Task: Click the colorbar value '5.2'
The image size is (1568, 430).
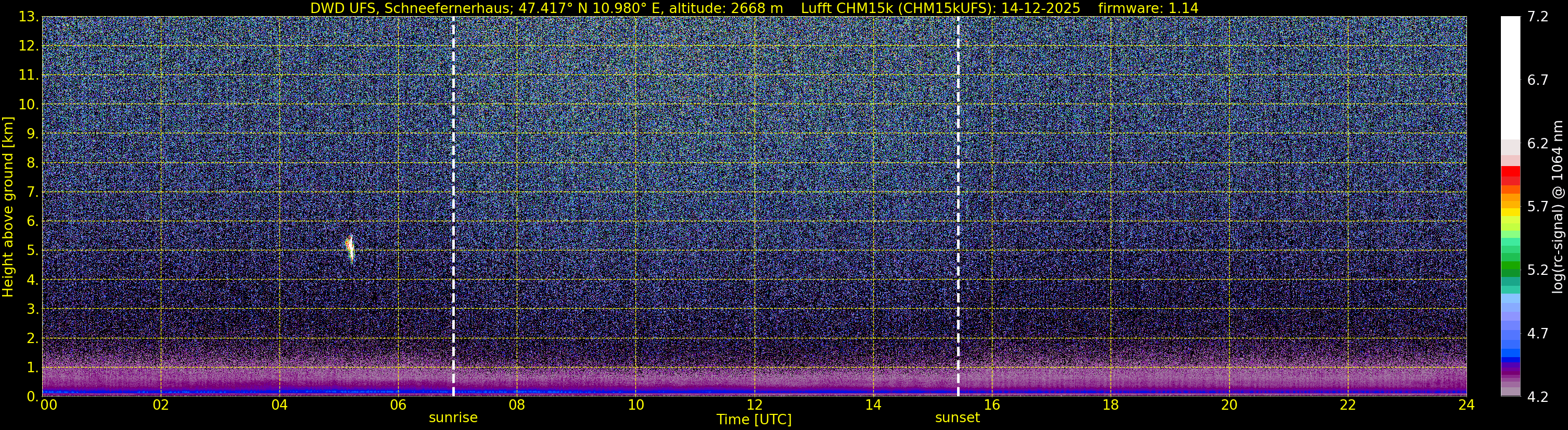Action: (1538, 270)
